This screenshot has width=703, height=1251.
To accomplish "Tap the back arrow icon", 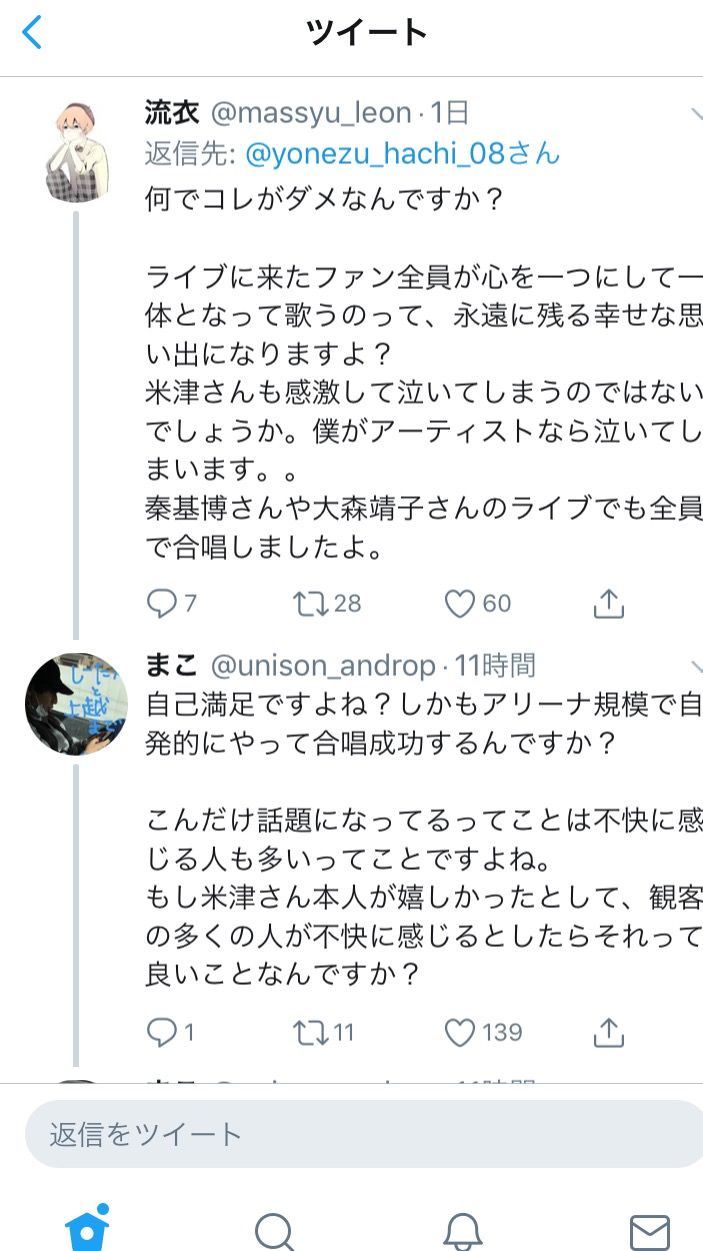I will tap(33, 33).
